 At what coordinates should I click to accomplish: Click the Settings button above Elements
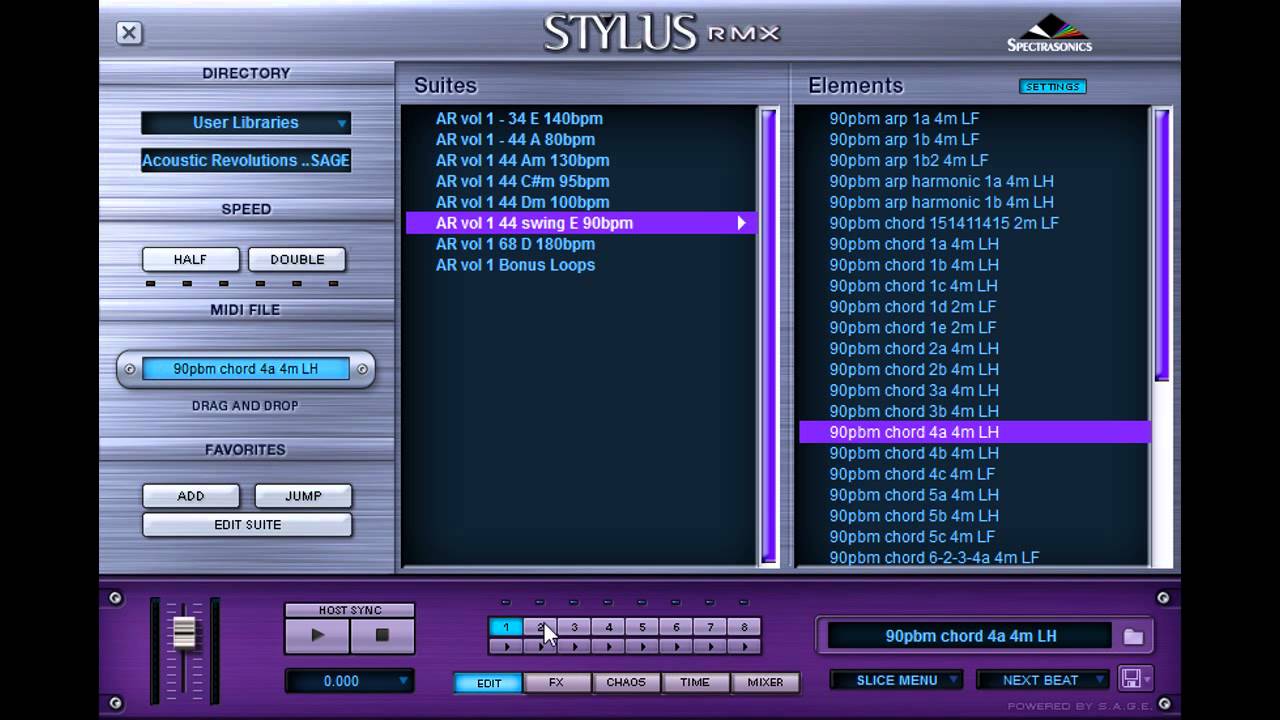[x=1052, y=87]
